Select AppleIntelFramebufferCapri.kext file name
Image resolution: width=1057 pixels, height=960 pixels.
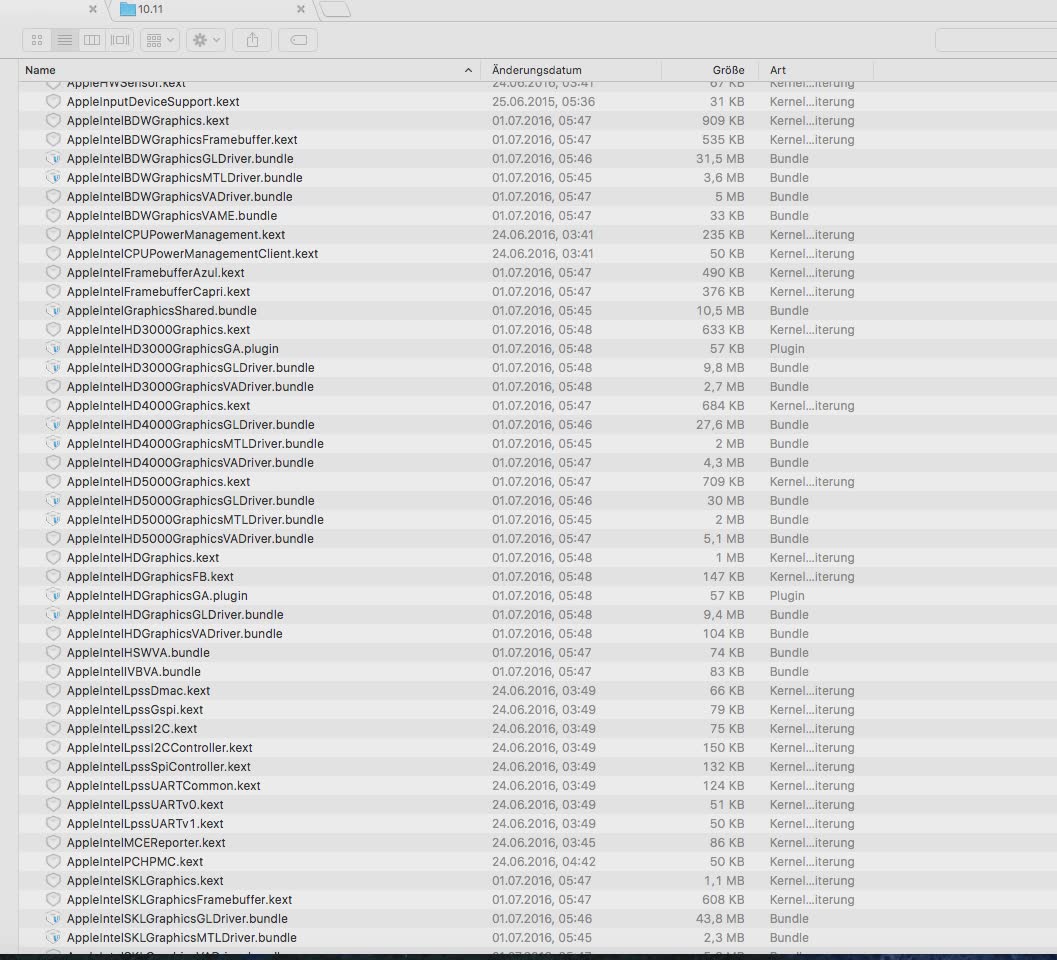pyautogui.click(x=158, y=292)
